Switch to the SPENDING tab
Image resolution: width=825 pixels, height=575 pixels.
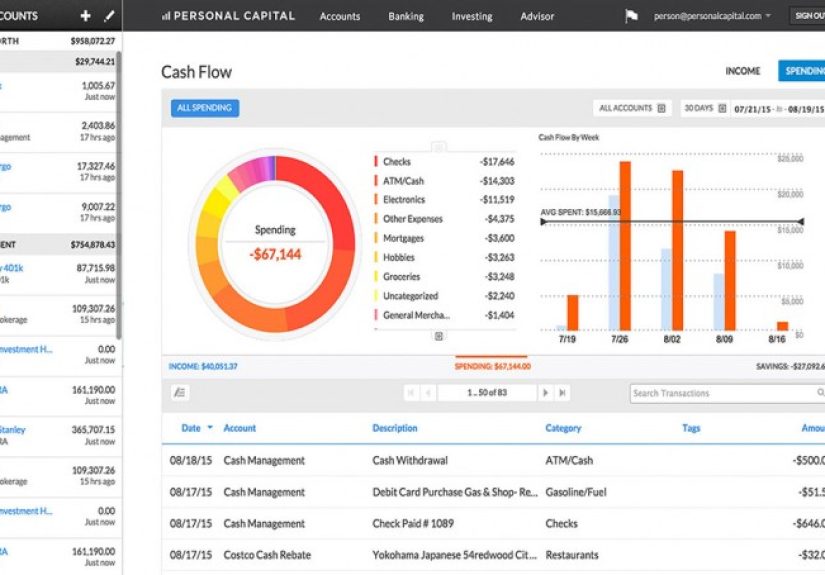[801, 71]
